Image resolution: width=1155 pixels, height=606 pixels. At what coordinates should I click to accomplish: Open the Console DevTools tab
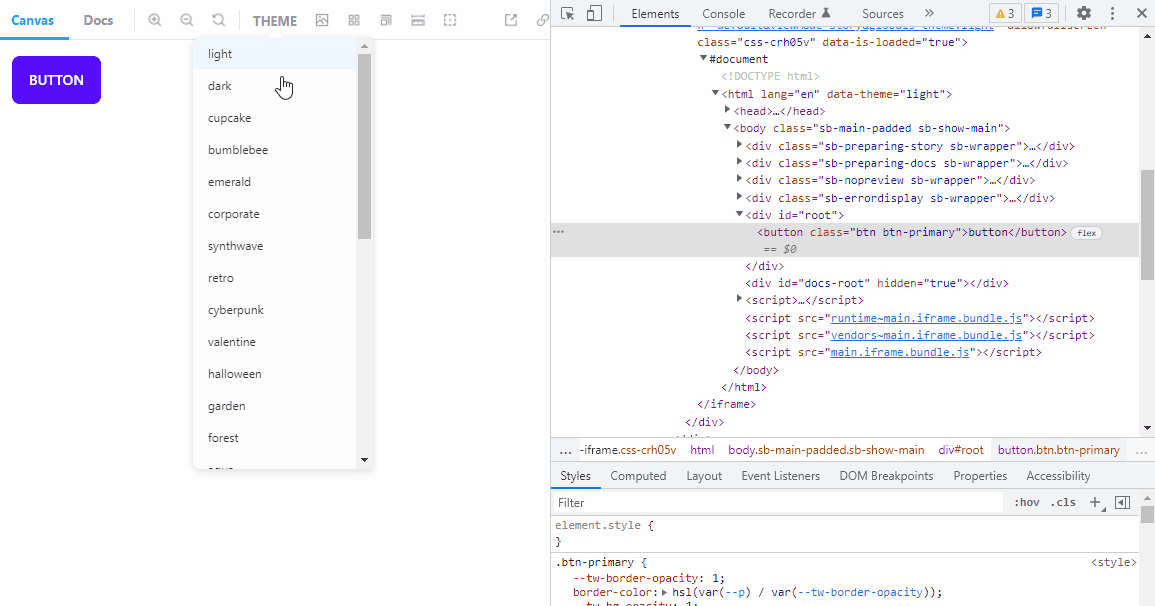click(x=723, y=13)
